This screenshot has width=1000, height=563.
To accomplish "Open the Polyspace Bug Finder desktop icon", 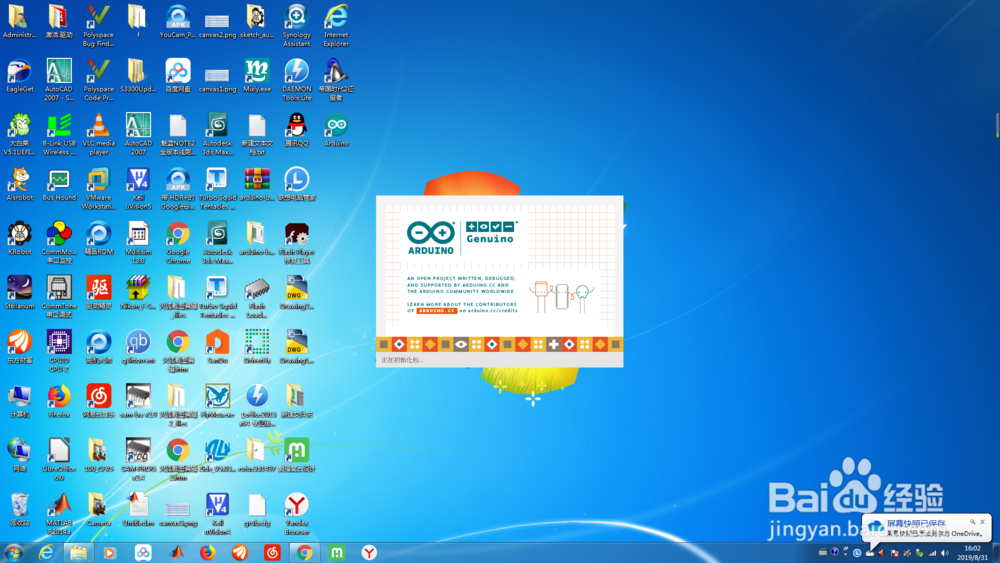I will click(x=98, y=26).
